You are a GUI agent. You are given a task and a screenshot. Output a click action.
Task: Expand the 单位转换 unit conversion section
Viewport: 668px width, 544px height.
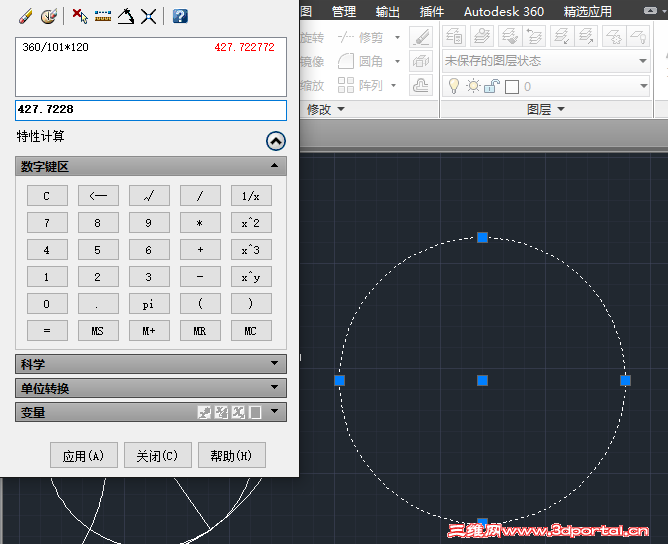click(x=274, y=387)
